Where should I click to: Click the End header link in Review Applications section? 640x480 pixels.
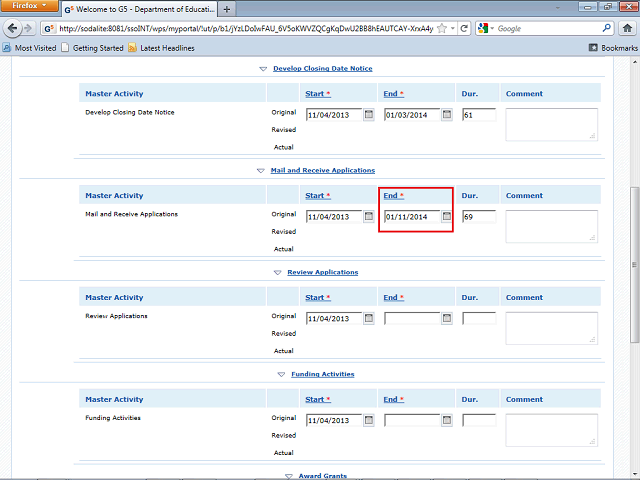393,297
